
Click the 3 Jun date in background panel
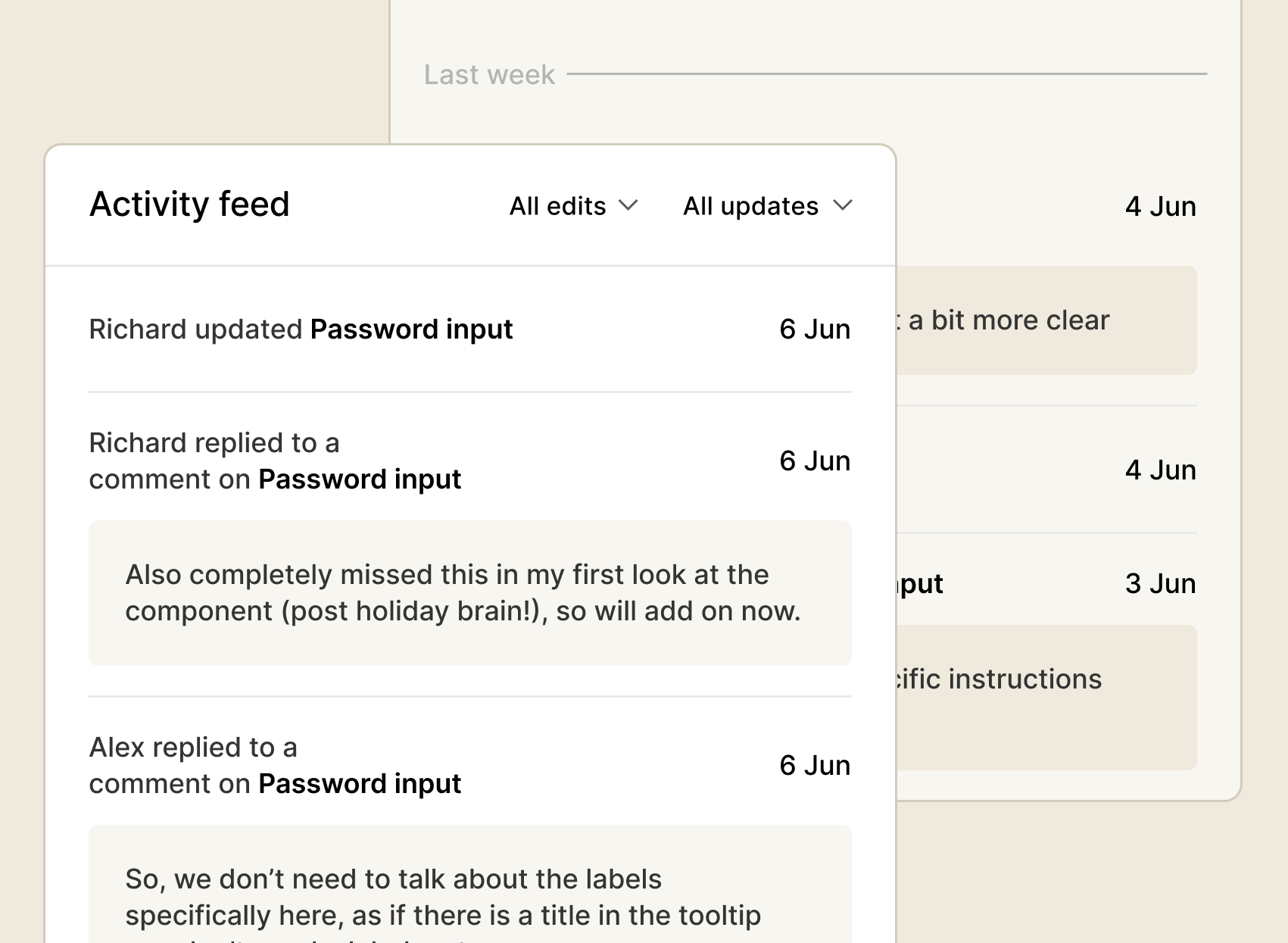point(1160,584)
